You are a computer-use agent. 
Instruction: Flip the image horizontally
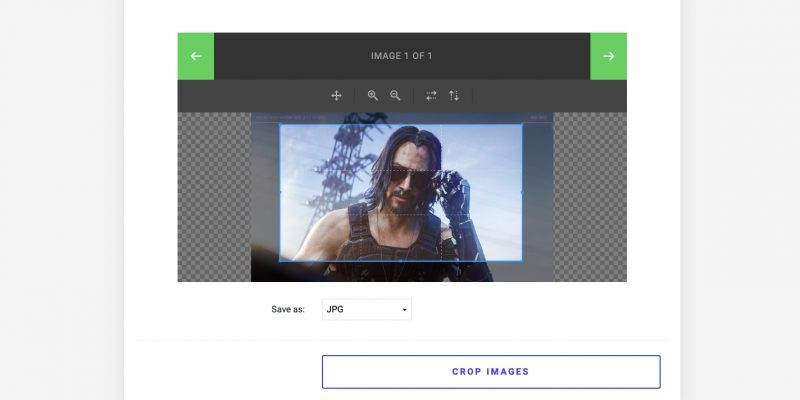(x=431, y=95)
